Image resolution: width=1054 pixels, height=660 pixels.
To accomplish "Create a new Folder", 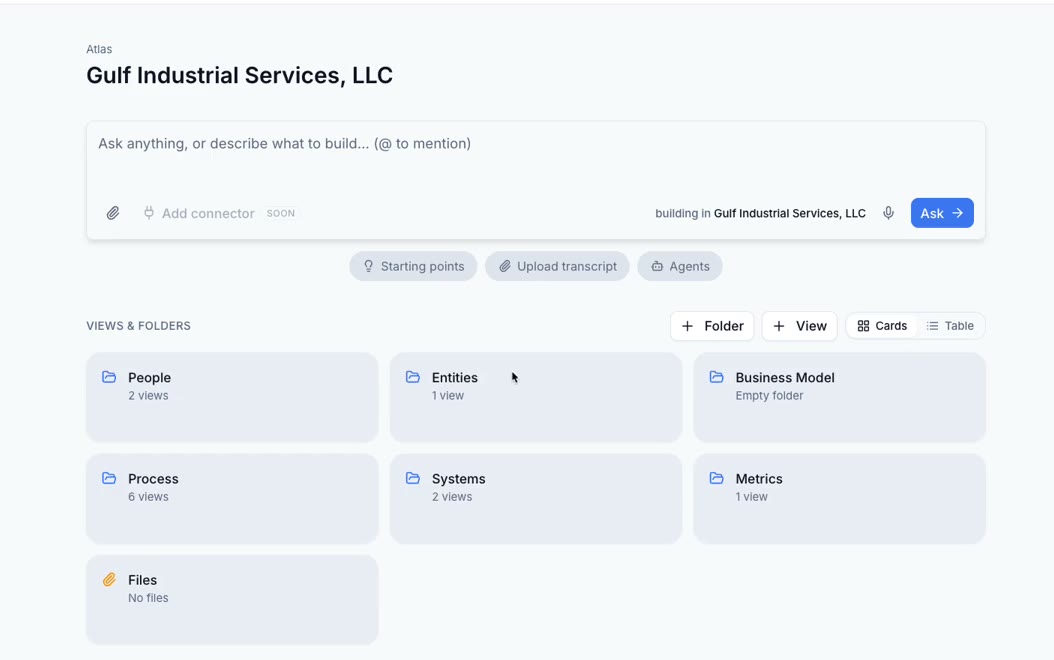I will [712, 326].
